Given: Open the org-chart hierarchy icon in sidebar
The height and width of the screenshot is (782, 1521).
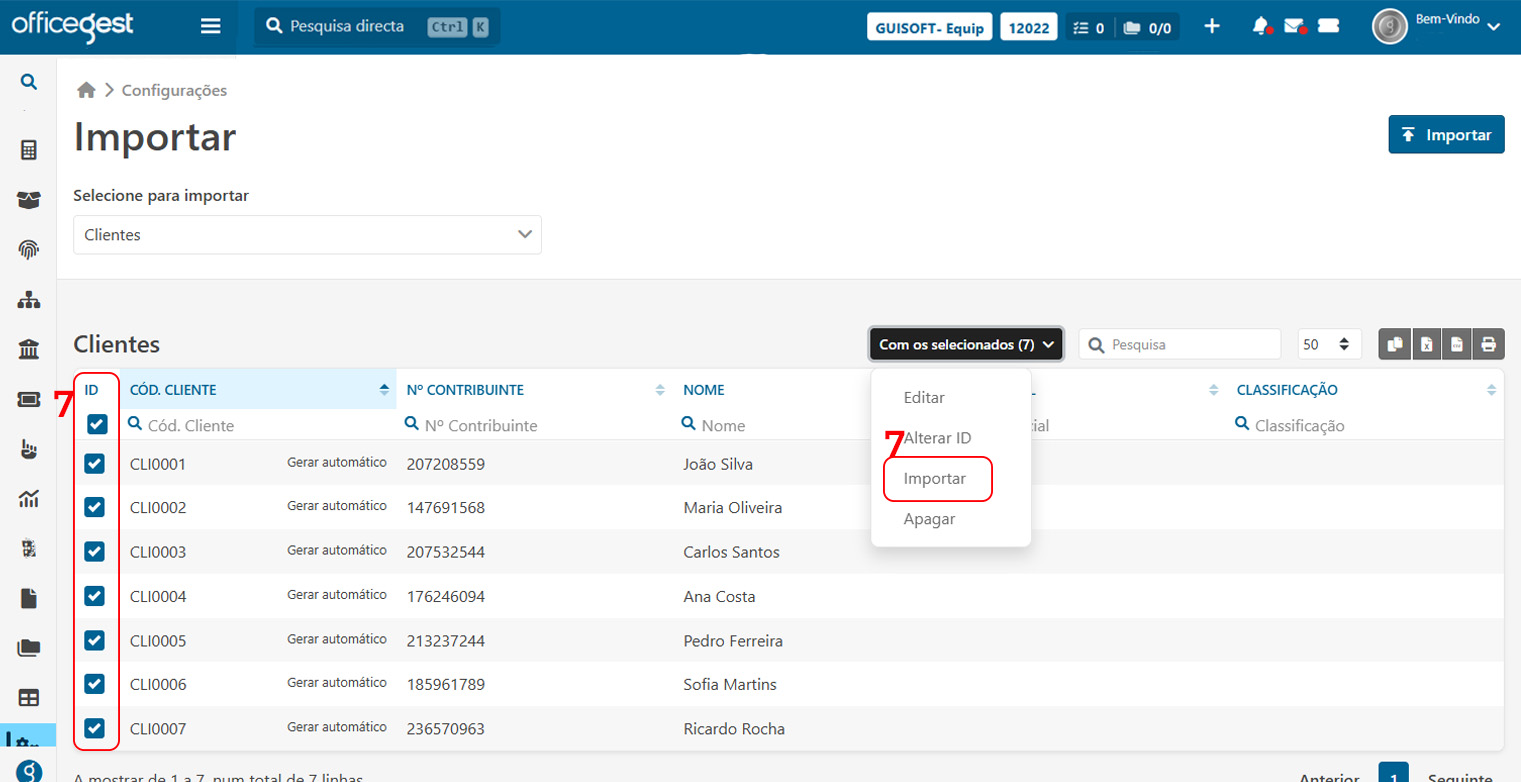Looking at the screenshot, I should click(x=29, y=299).
